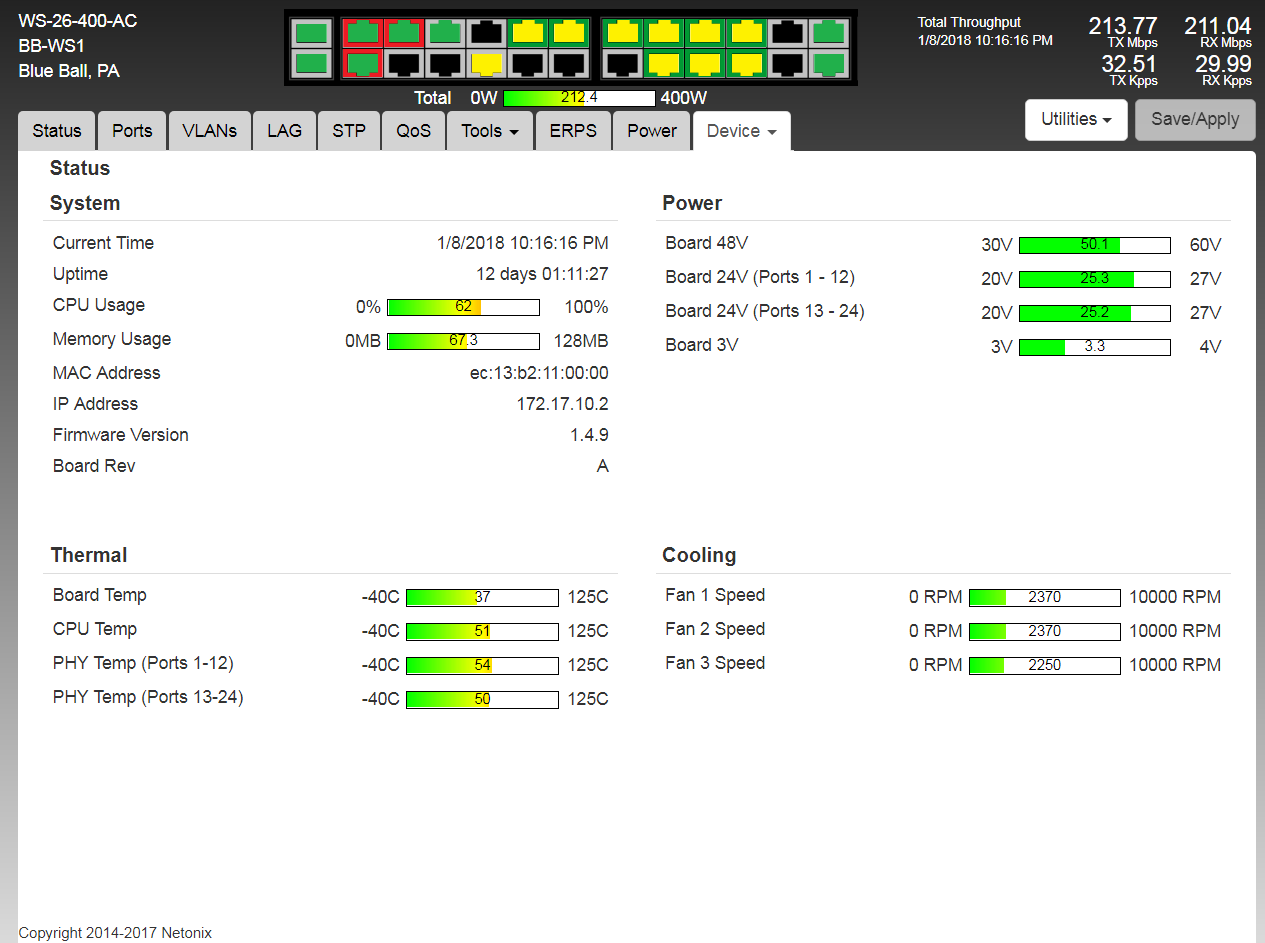Click the IP address 172.17.10.2

pos(562,404)
